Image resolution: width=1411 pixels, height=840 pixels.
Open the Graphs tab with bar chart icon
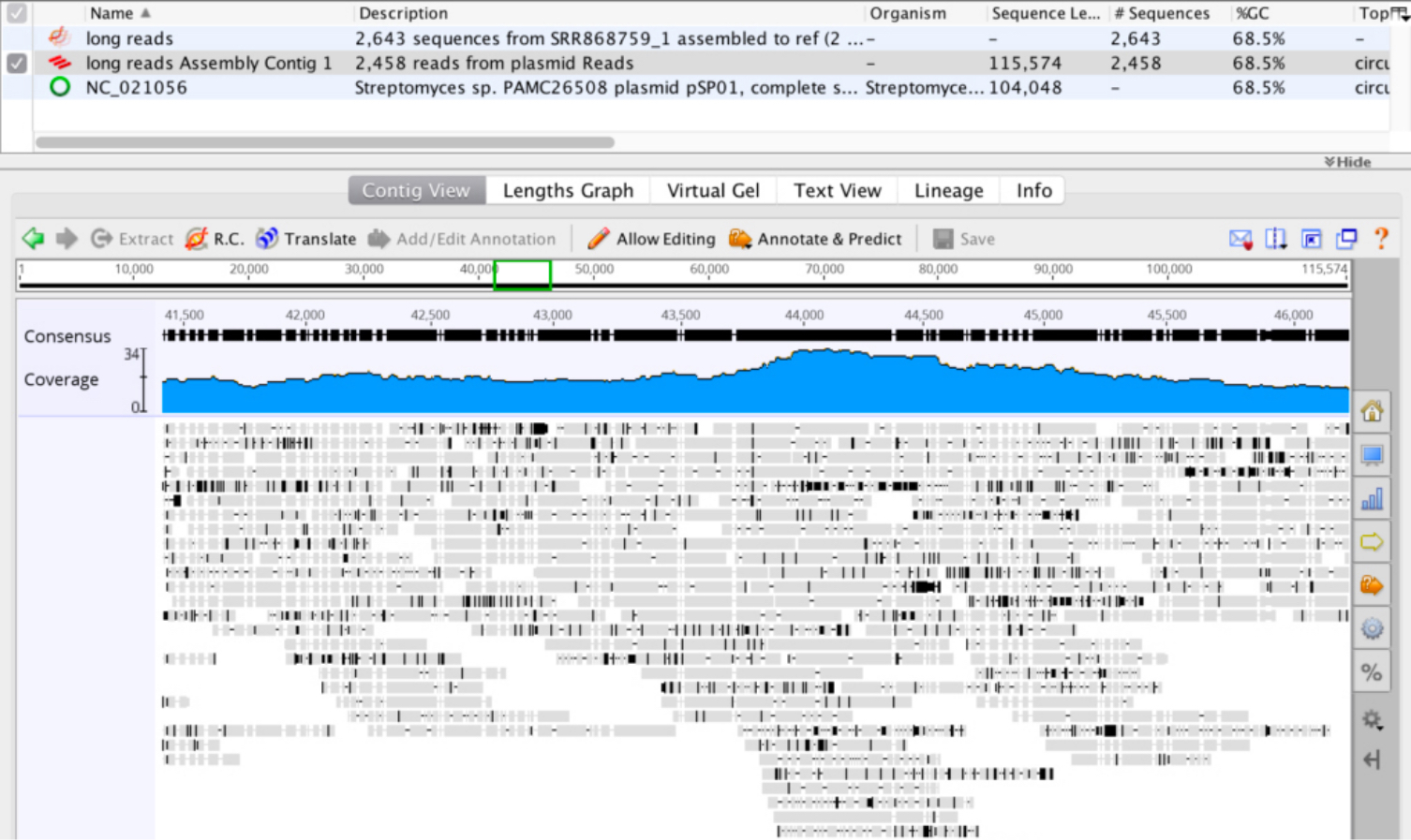click(1373, 499)
